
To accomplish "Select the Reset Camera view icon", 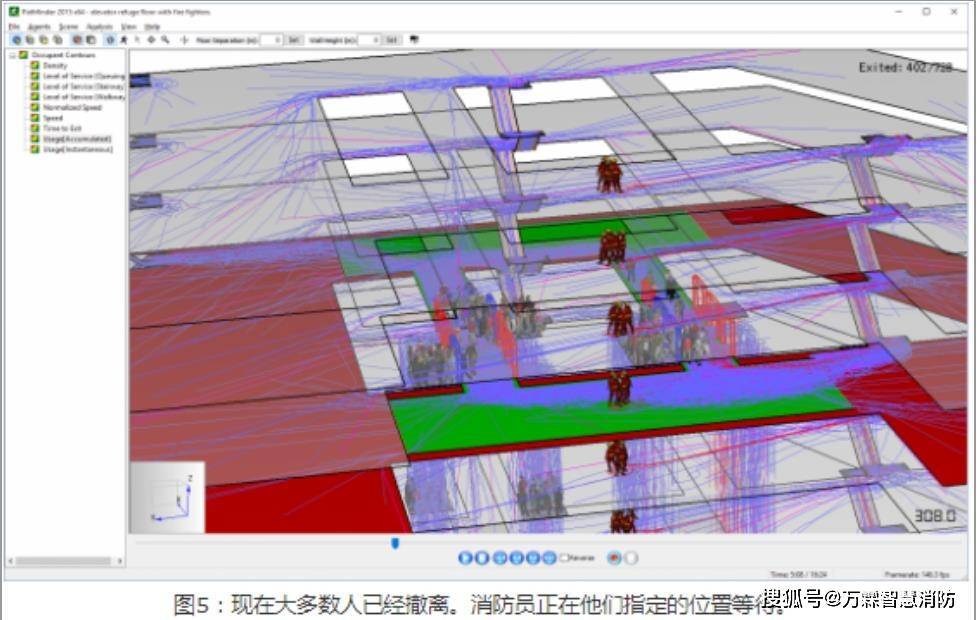I will 15,39.
